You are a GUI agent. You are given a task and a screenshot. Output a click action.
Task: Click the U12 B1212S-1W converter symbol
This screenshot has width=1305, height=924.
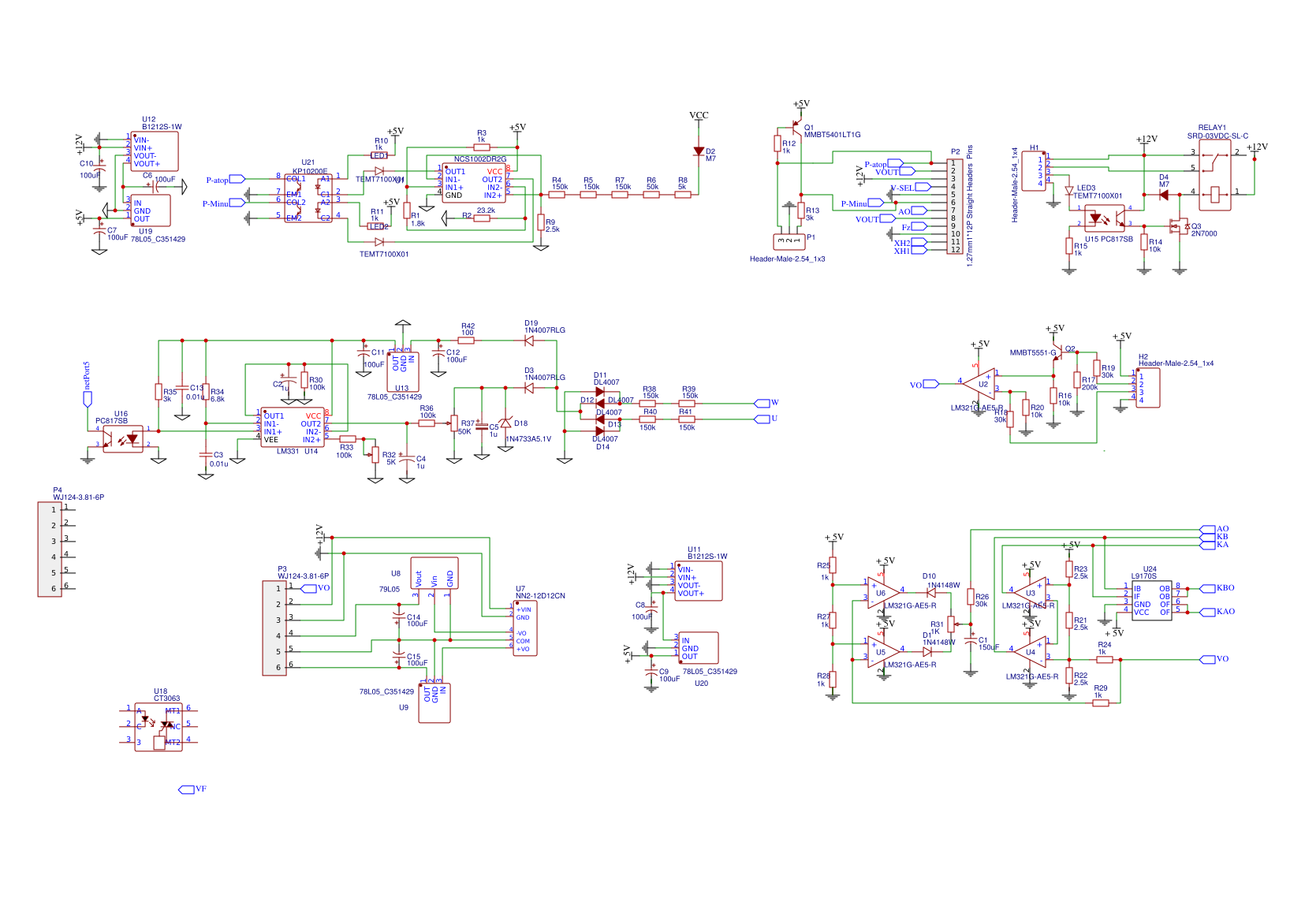coord(155,151)
